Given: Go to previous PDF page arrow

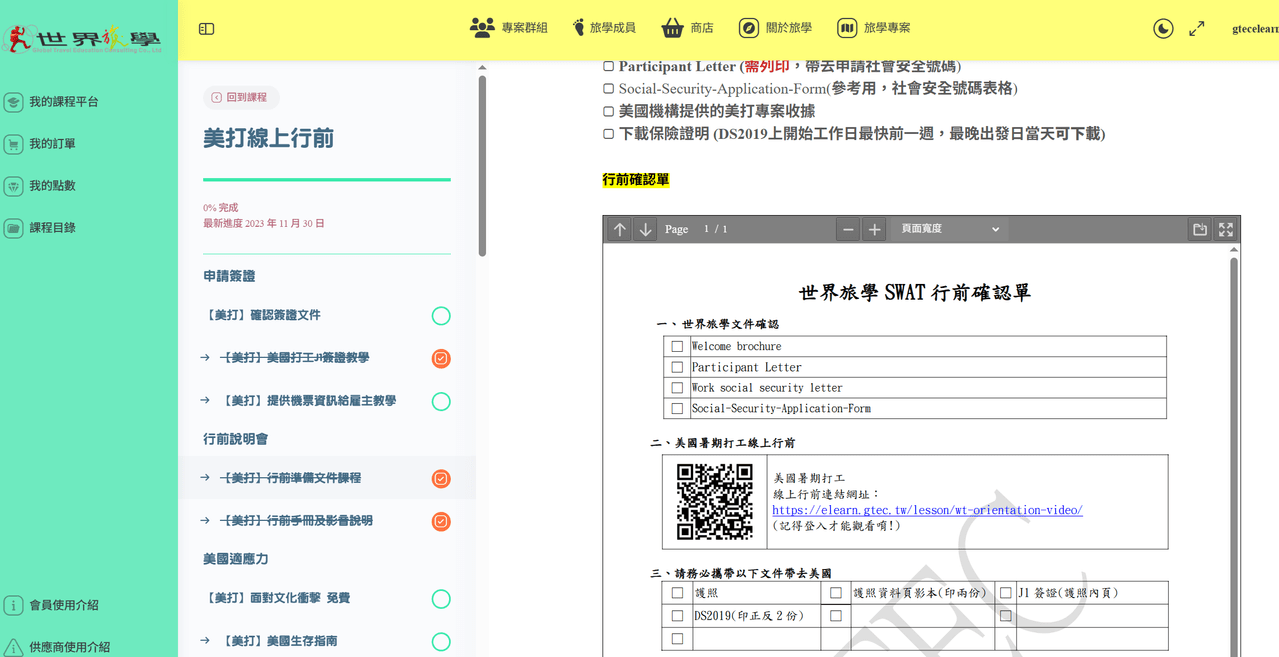Looking at the screenshot, I should point(620,229).
